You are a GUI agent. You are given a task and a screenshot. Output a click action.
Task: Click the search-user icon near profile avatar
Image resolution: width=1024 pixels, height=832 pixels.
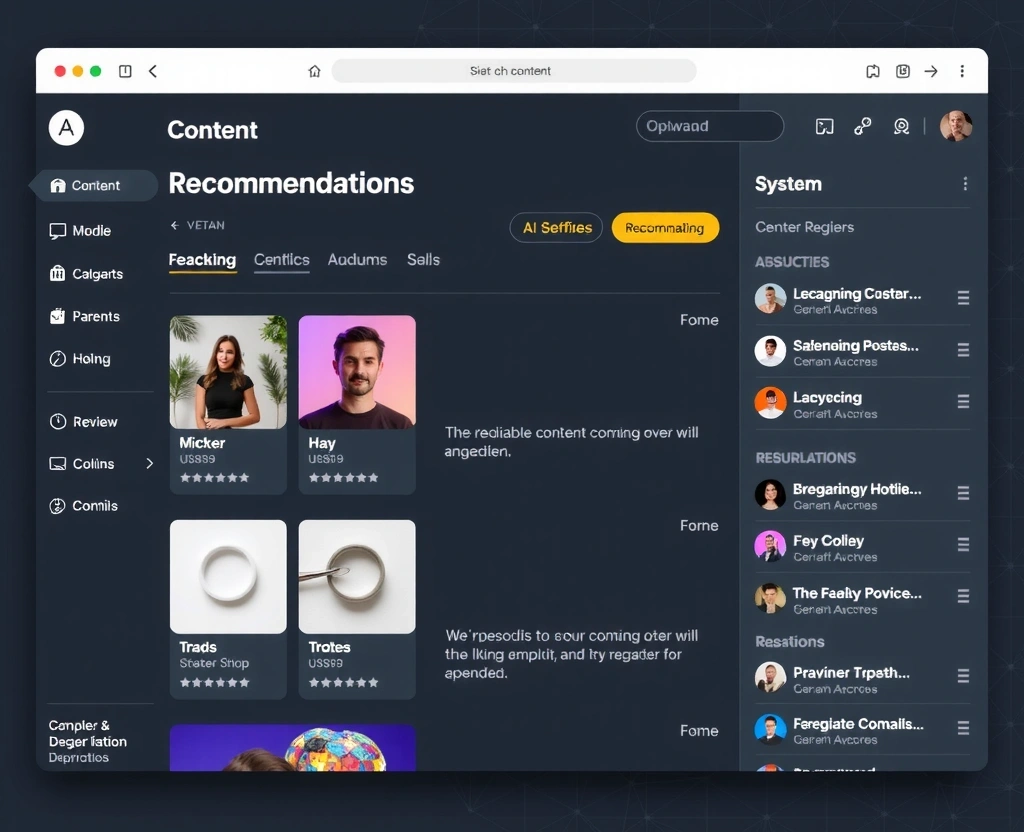point(901,127)
